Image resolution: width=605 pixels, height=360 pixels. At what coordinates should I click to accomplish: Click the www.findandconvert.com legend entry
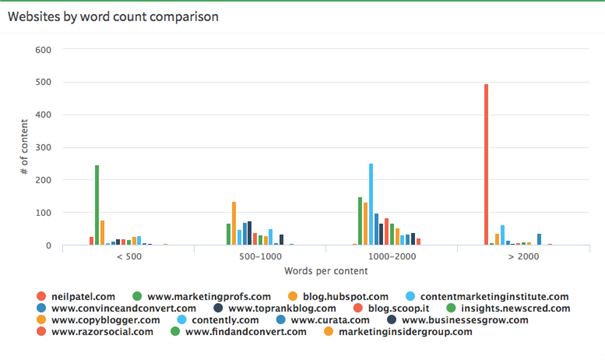(x=238, y=331)
